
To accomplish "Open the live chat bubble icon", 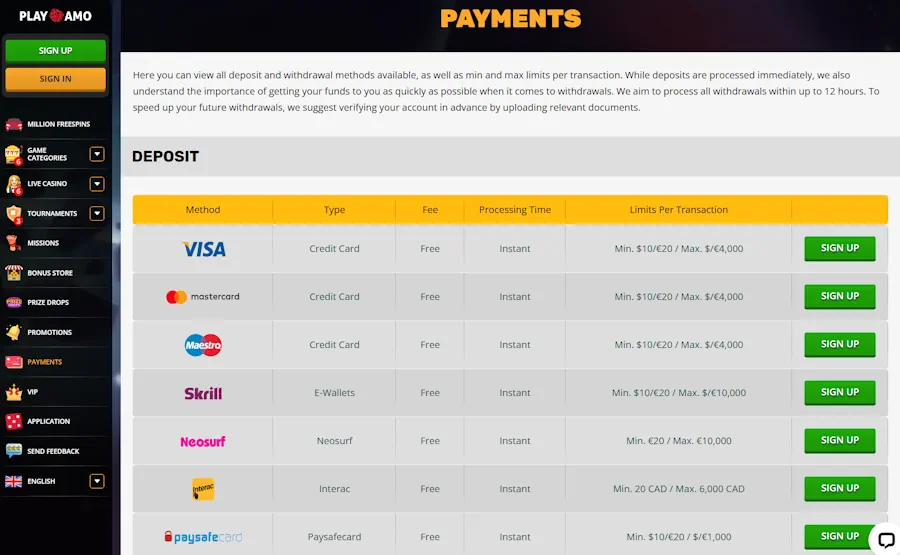I will coord(885,540).
